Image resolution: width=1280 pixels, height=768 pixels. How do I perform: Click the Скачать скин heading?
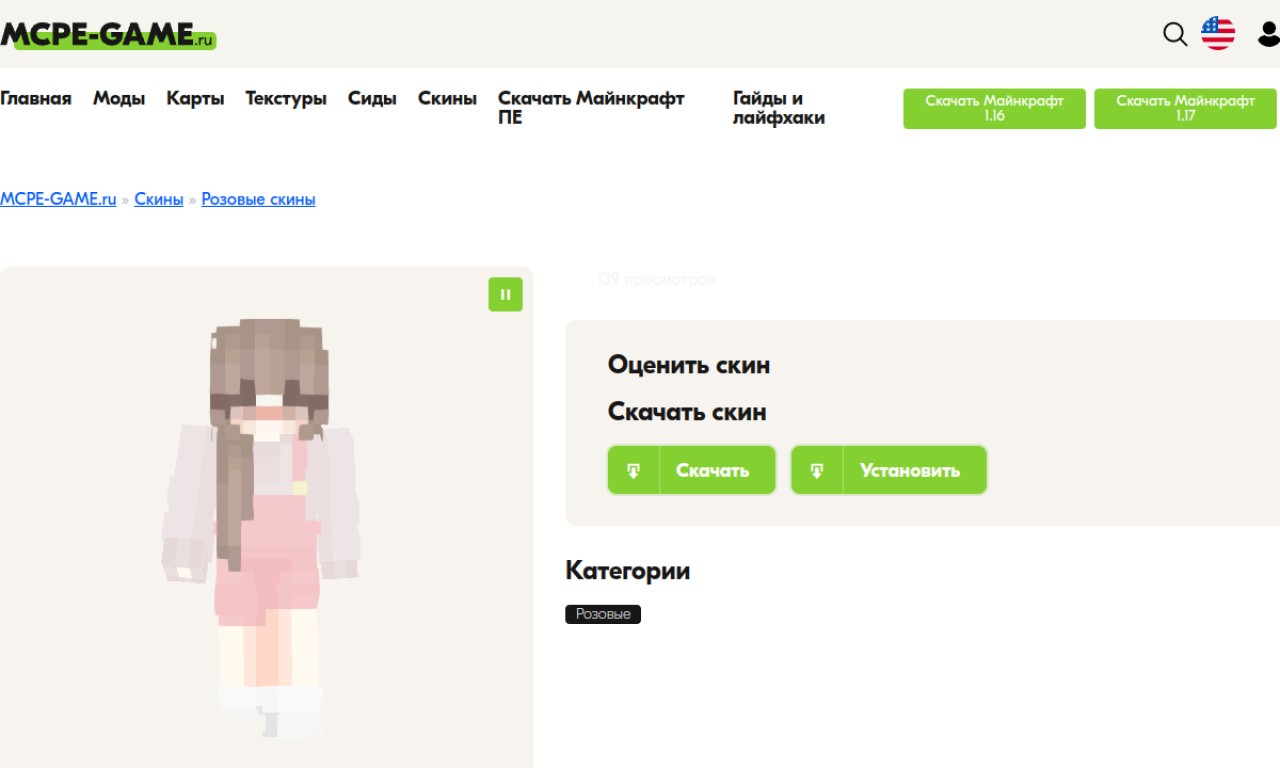point(687,412)
